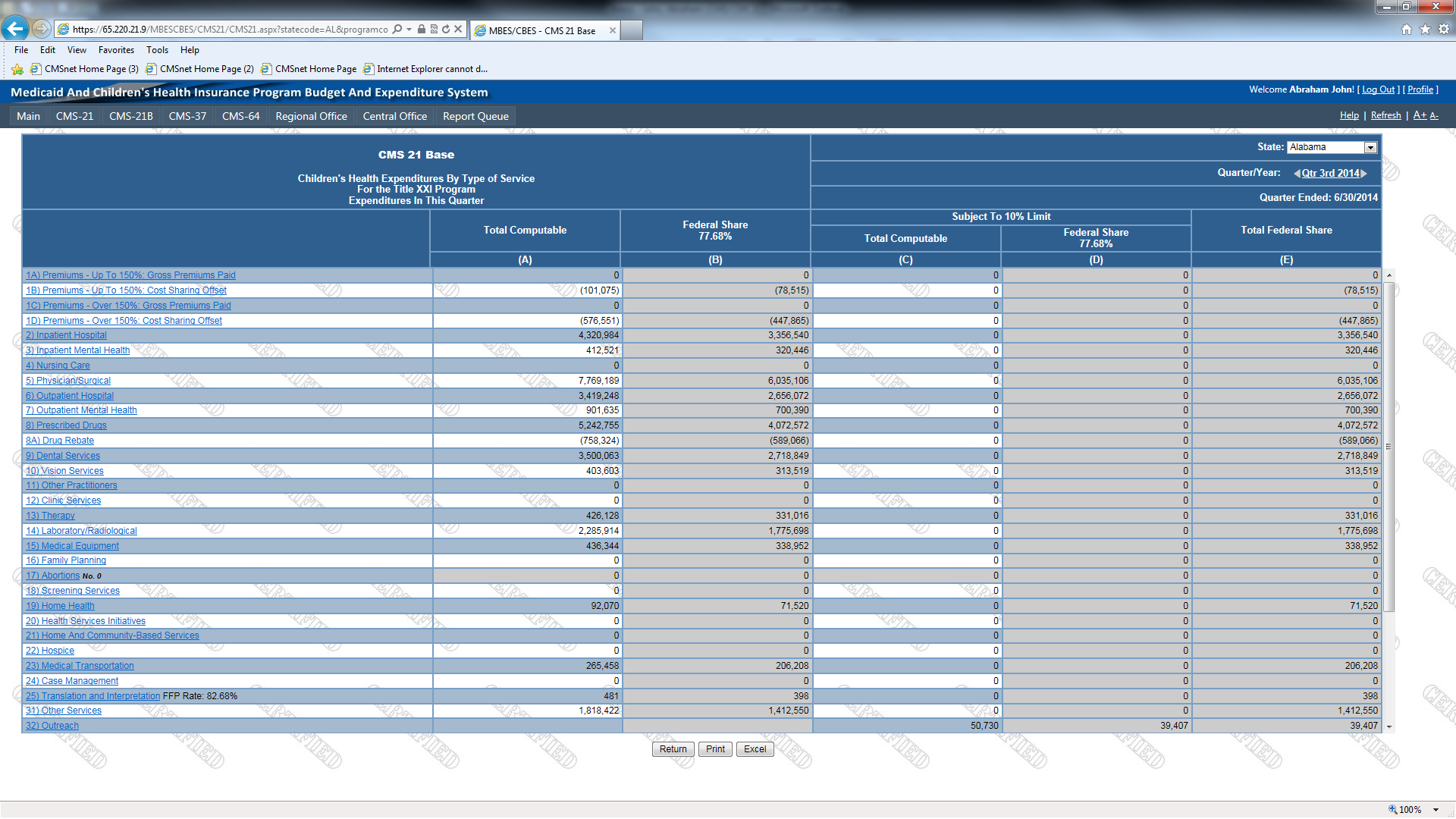Image resolution: width=1456 pixels, height=819 pixels.
Task: Open the browser Home icon
Action: [1406, 30]
